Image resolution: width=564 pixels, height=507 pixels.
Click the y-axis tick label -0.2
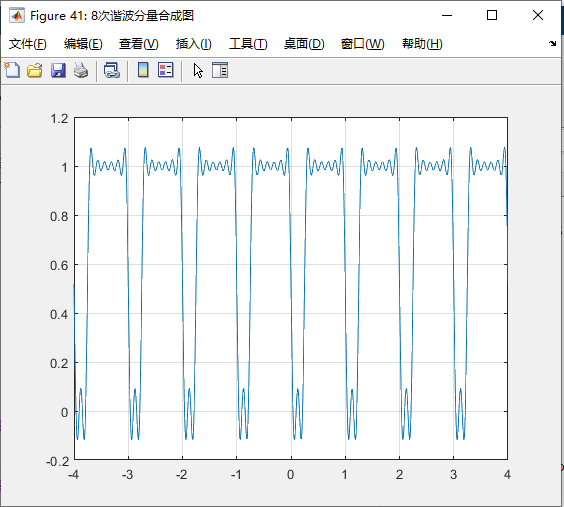tap(58, 461)
